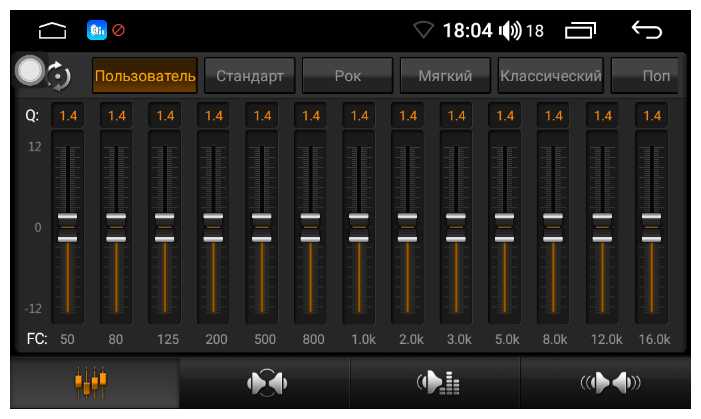The height and width of the screenshot is (419, 701).
Task: Open the surround dual speakers icon tab
Action: pos(610,383)
